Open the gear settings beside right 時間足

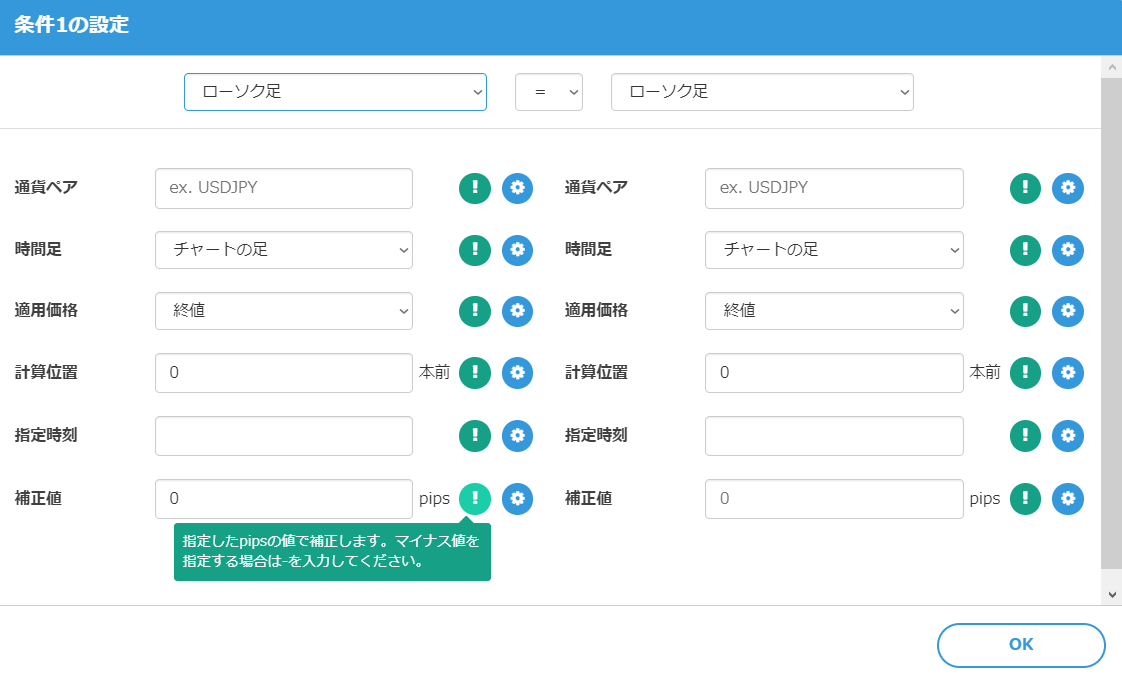point(1068,250)
